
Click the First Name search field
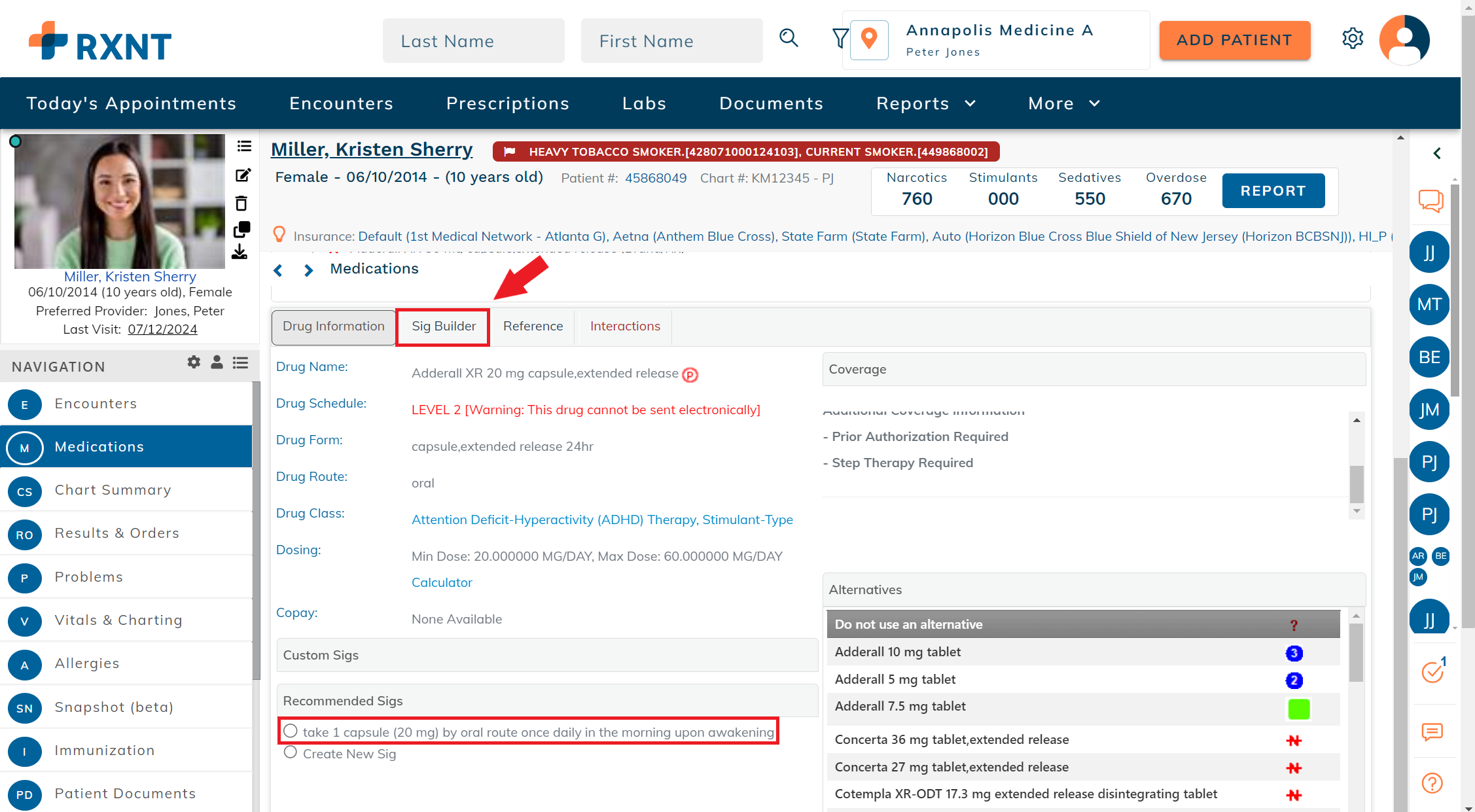[671, 41]
